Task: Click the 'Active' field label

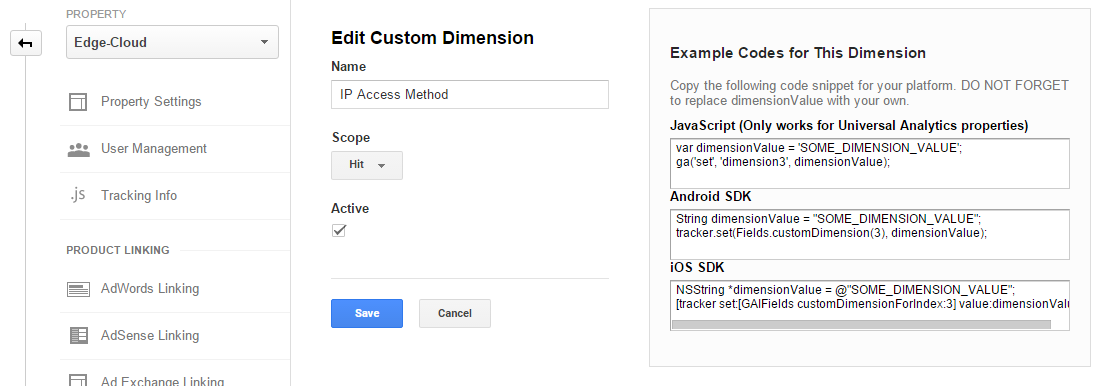Action: click(x=350, y=209)
